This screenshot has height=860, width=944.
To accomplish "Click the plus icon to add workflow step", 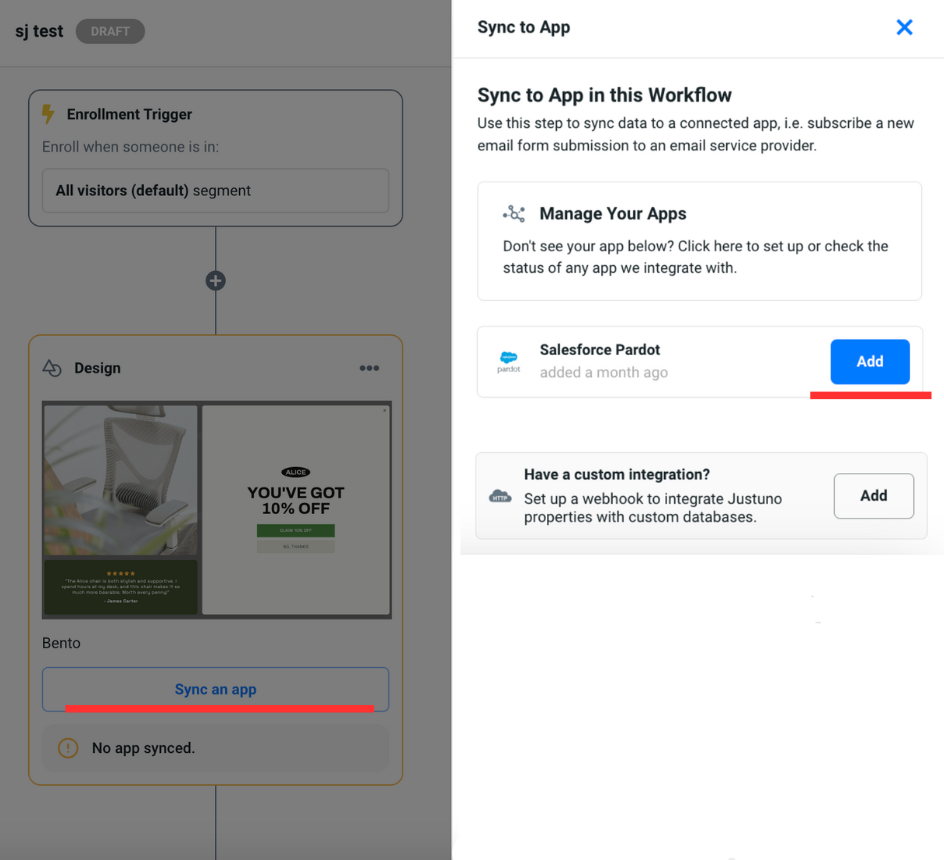I will [215, 281].
